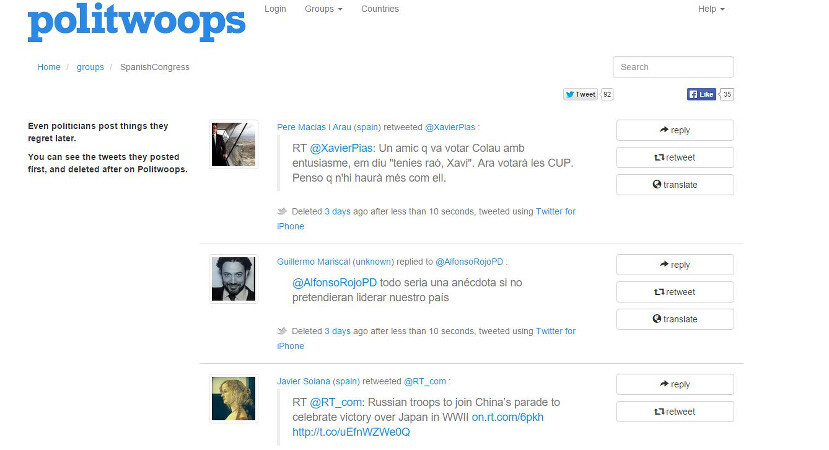829x450 pixels.
Task: Open the Groups dropdown menu
Action: coord(323,9)
